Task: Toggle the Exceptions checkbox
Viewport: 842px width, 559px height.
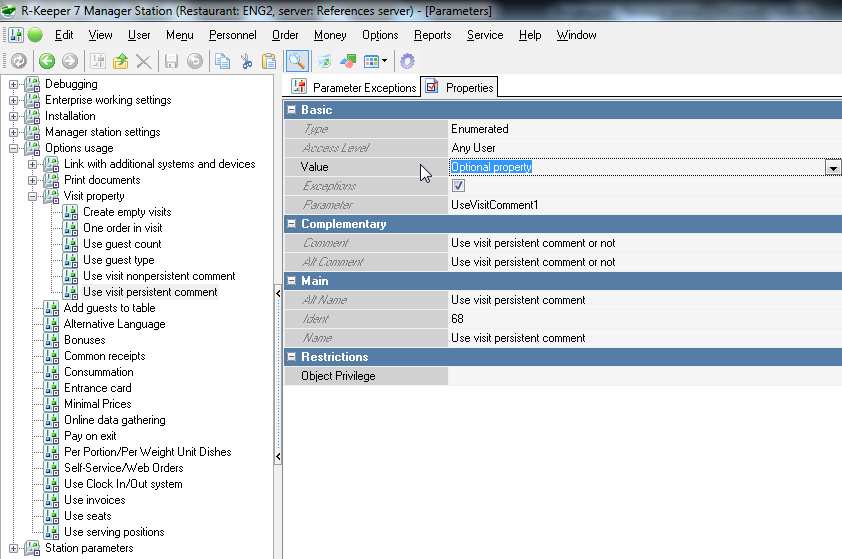Action: [458, 186]
